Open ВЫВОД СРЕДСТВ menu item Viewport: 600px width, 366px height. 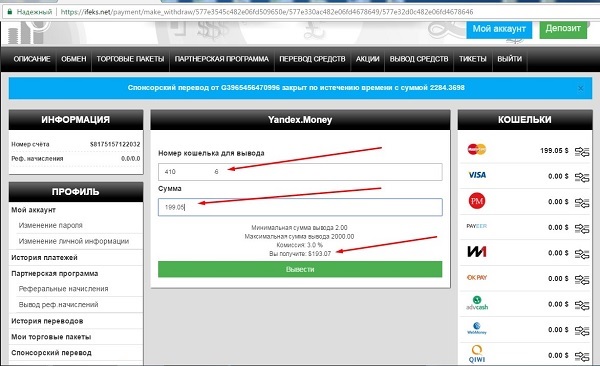click(x=419, y=59)
